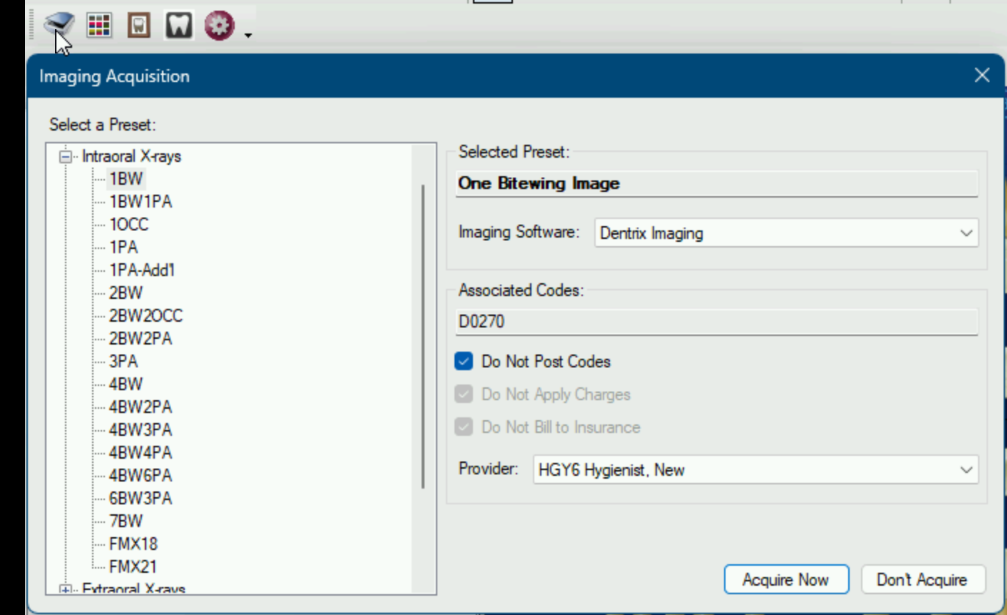Open the small arrow beside gear icon
Image resolution: width=1007 pixels, height=615 pixels.
point(248,35)
